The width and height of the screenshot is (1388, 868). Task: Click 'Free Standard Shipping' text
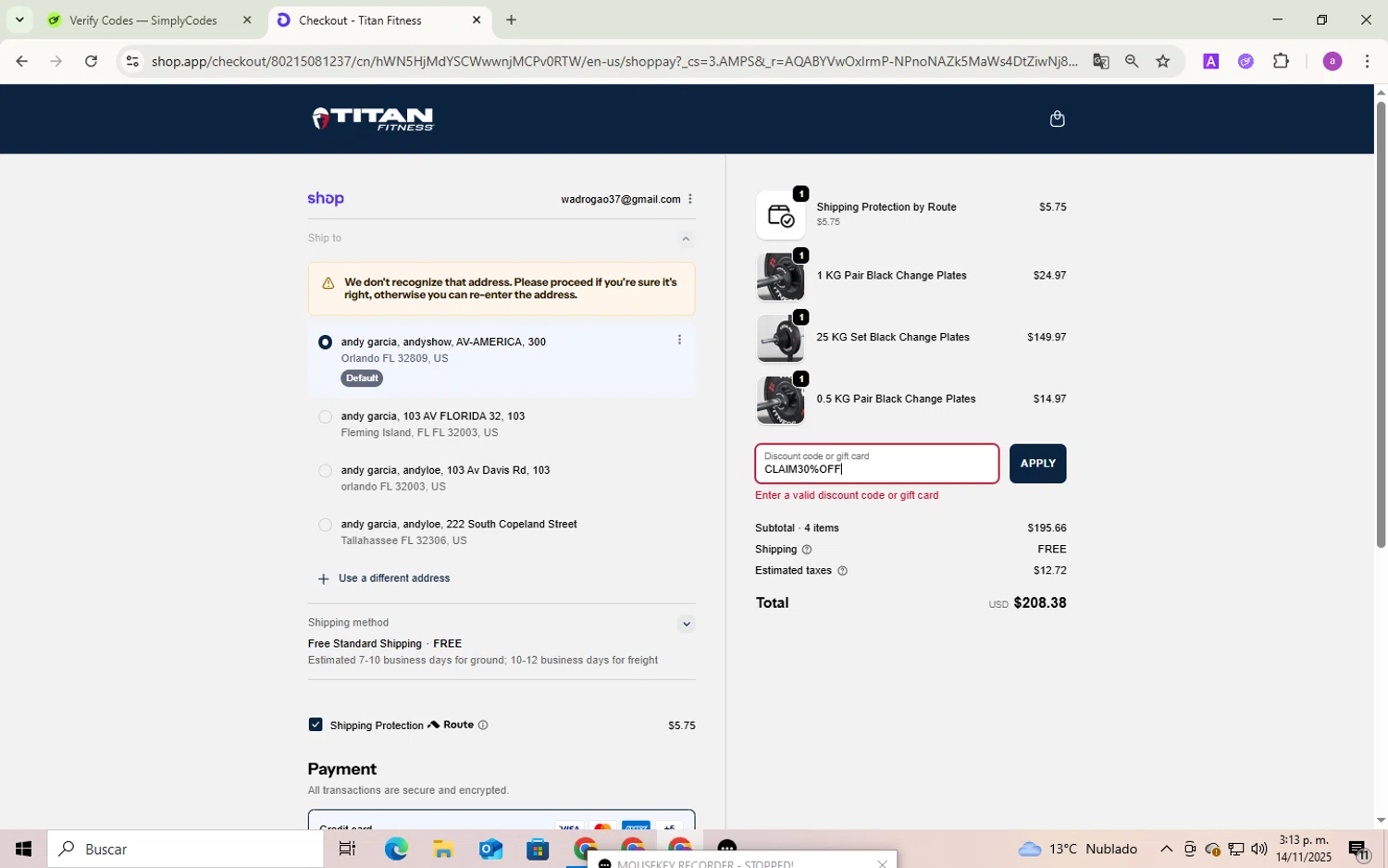(x=365, y=644)
